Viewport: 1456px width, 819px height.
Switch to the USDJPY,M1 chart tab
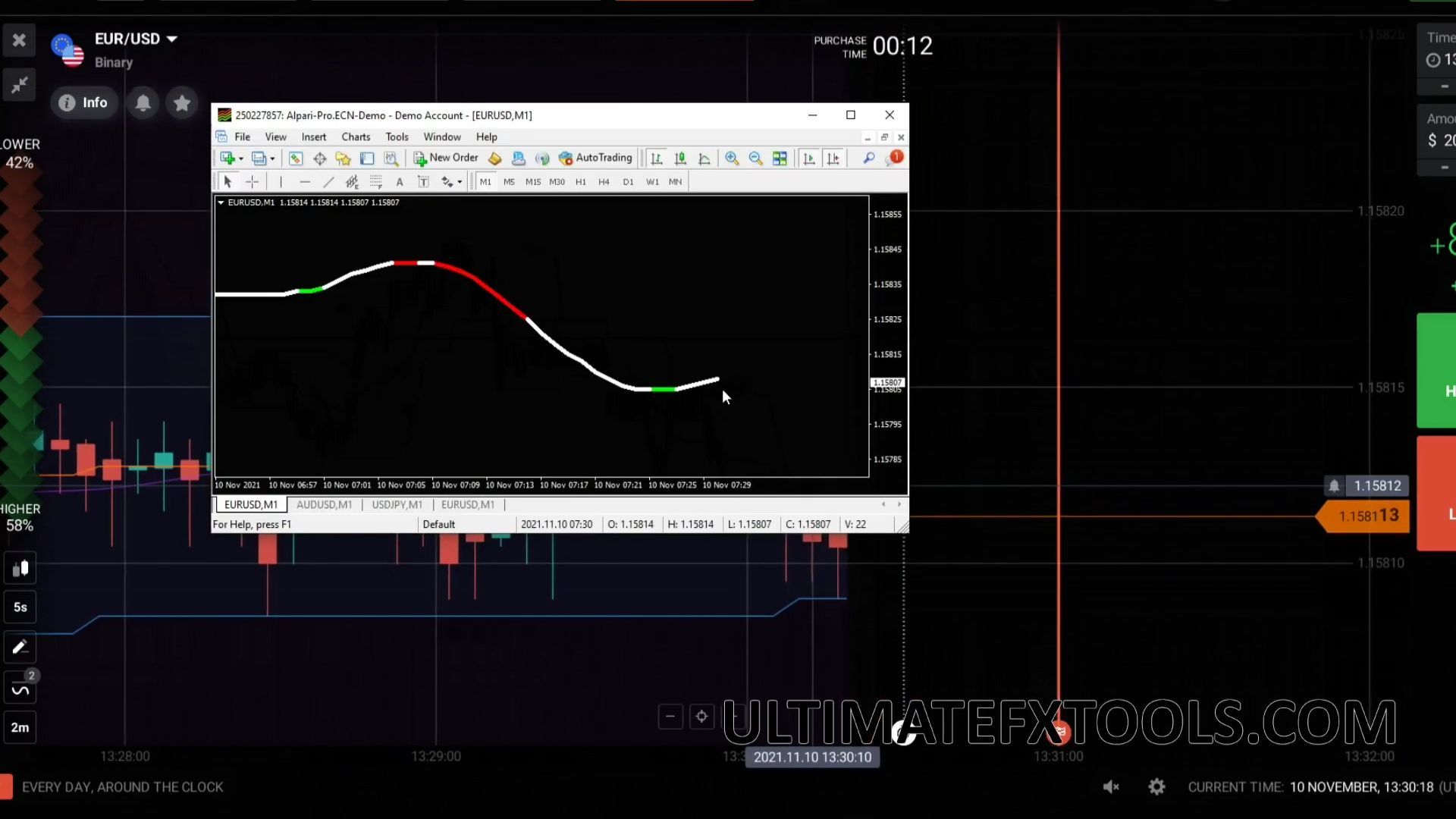[397, 504]
